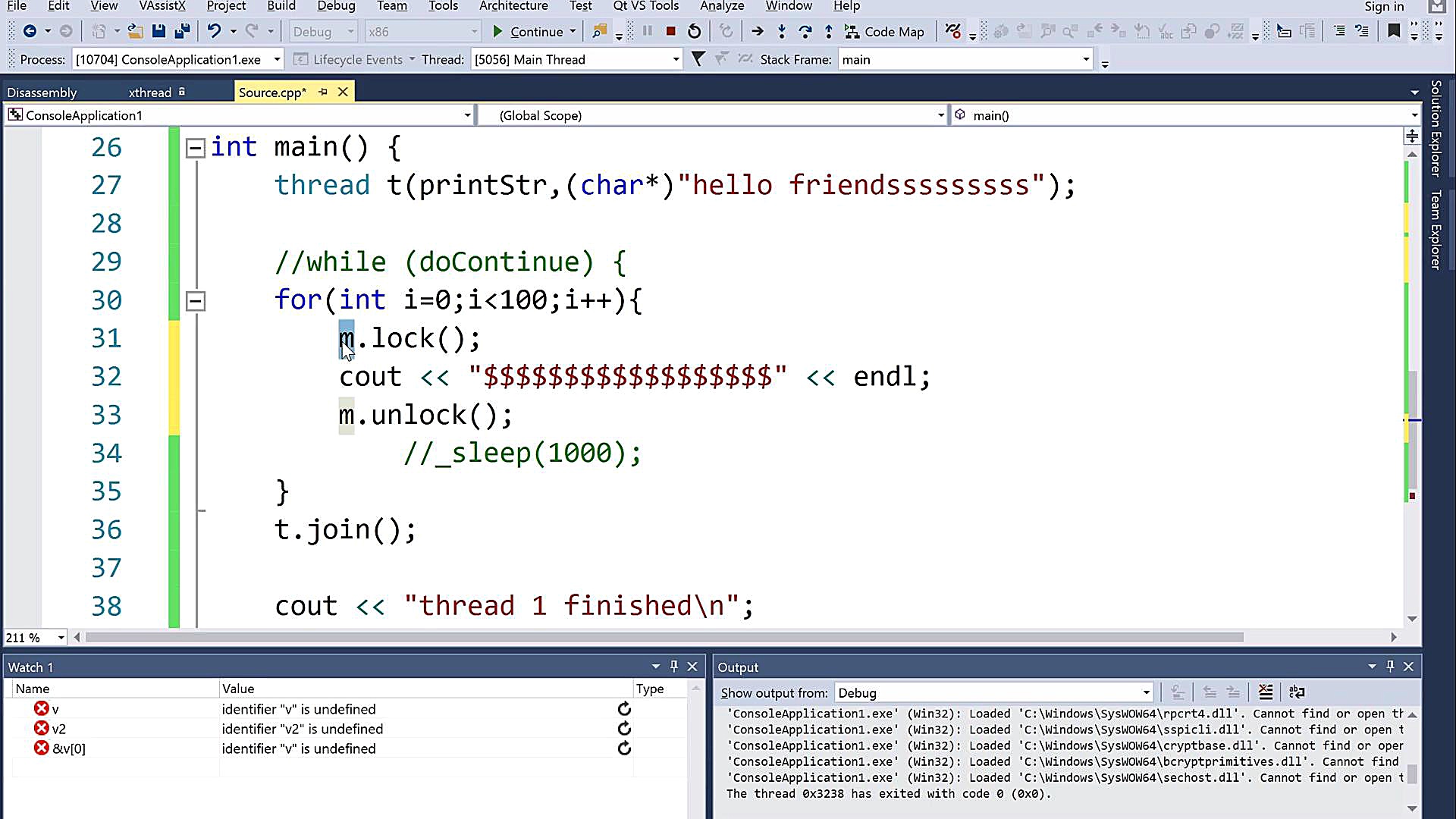
Task: Collapse the for loop block
Action: 196,301
